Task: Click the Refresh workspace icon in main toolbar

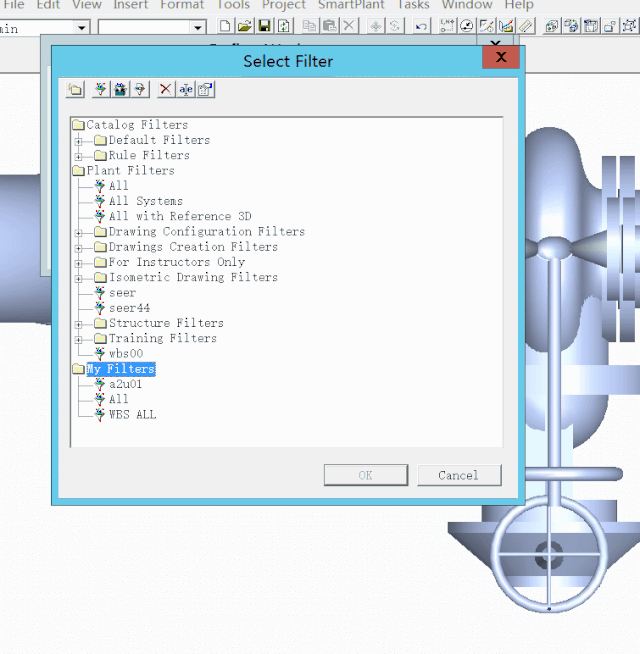Action: [284, 26]
